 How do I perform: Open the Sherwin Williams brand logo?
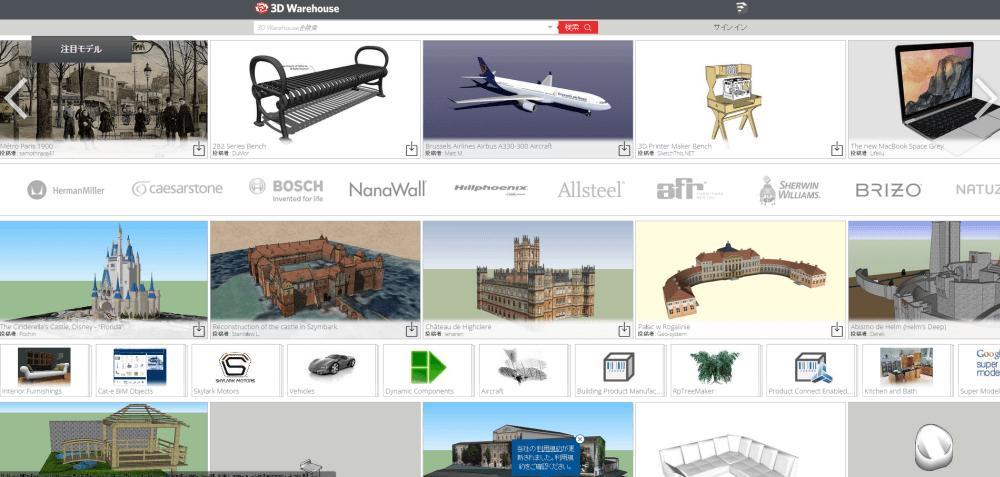tap(790, 190)
